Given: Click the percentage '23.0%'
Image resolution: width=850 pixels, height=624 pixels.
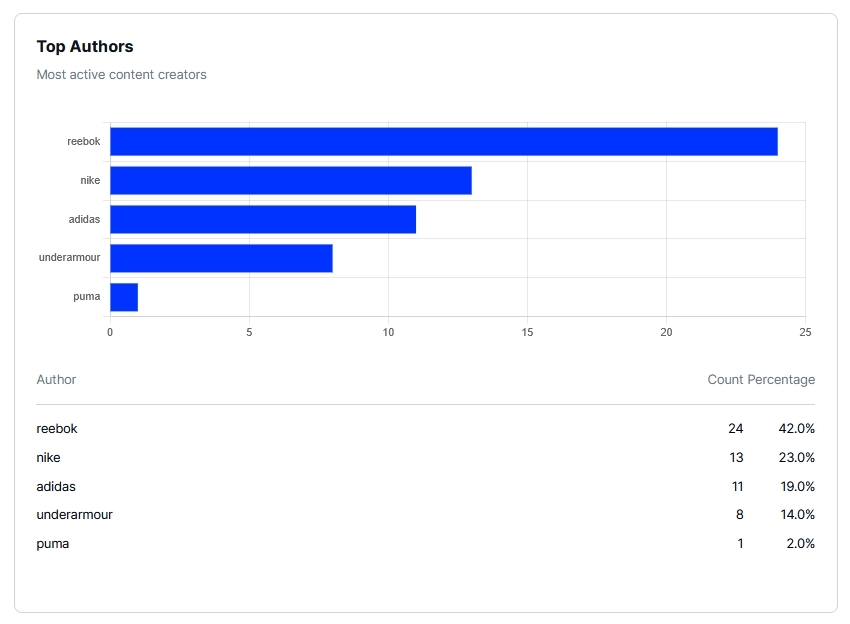Looking at the screenshot, I should [797, 458].
